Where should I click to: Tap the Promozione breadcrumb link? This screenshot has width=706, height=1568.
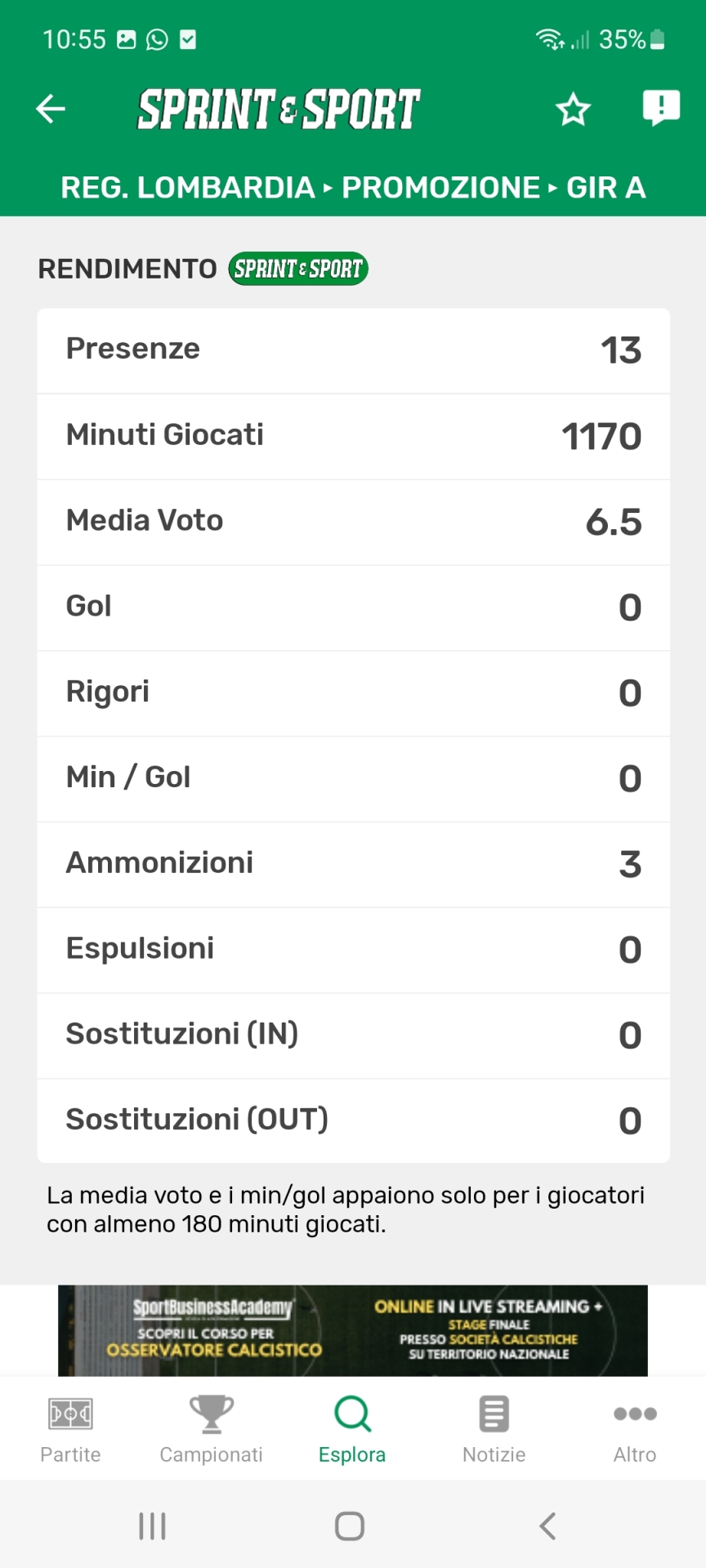tap(440, 188)
